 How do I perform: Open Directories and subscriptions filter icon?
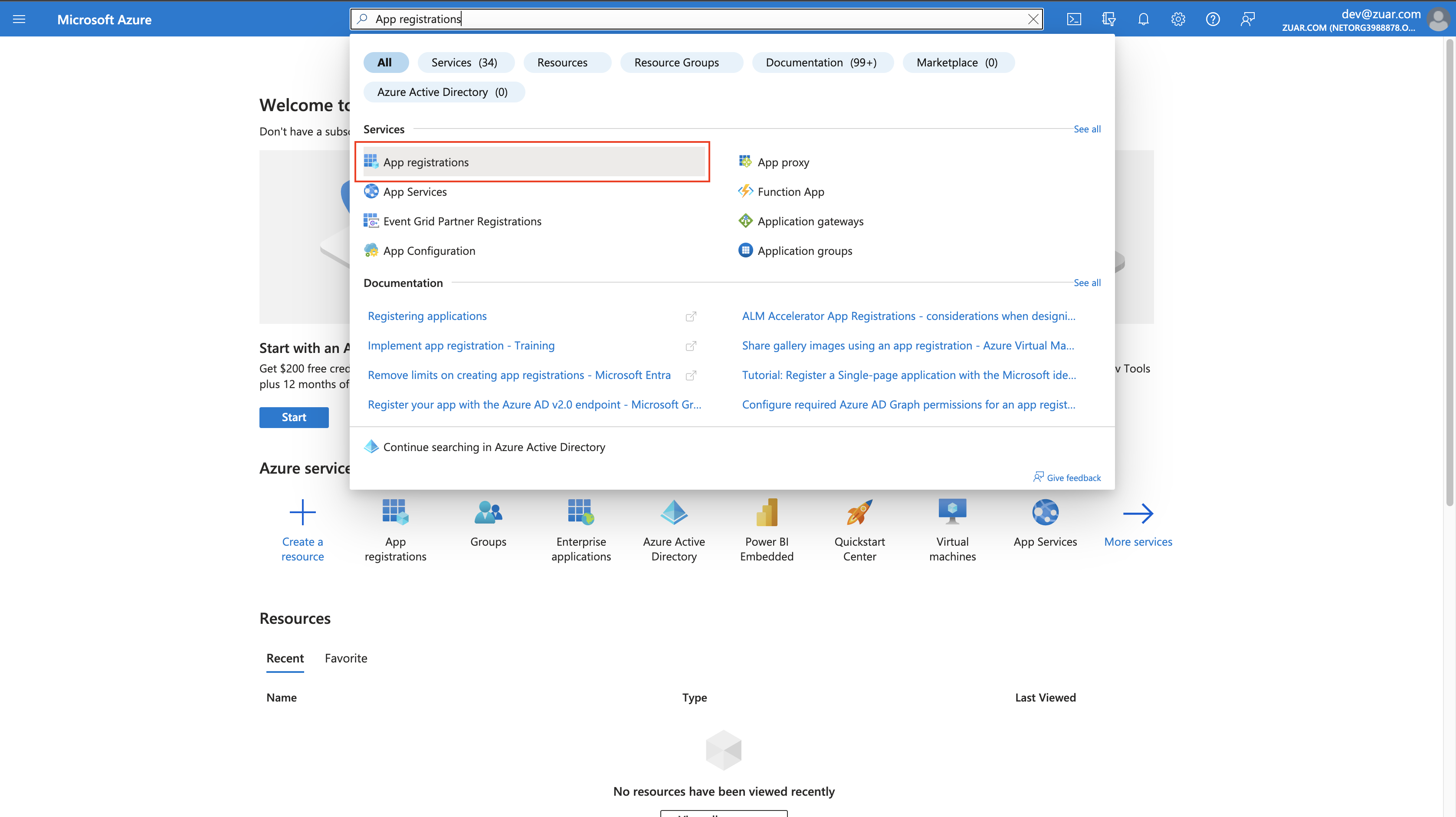(1108, 19)
